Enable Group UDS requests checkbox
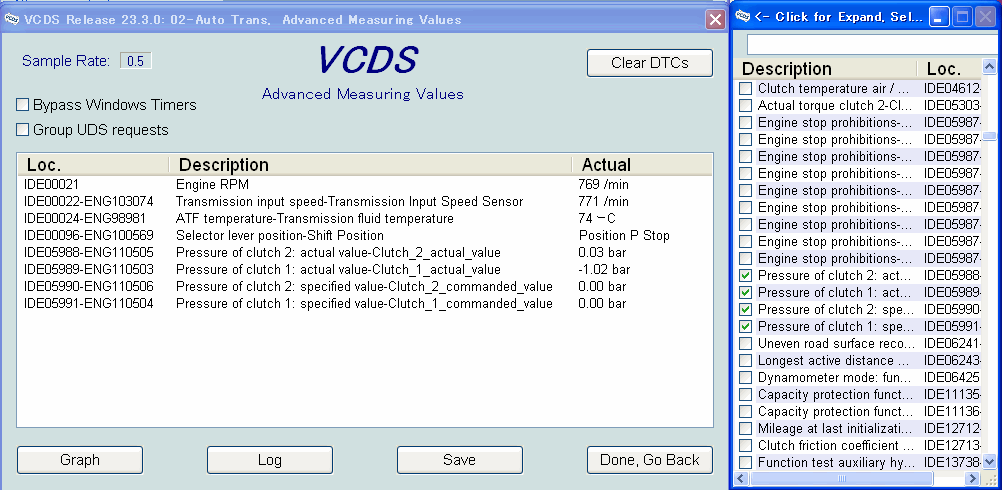The width and height of the screenshot is (1002, 490). pyautogui.click(x=23, y=130)
